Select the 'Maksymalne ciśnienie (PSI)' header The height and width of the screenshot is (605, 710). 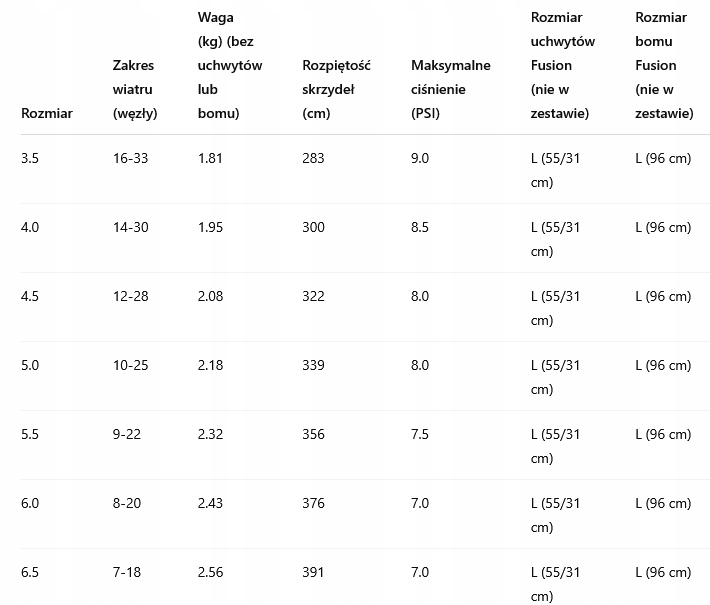point(450,89)
